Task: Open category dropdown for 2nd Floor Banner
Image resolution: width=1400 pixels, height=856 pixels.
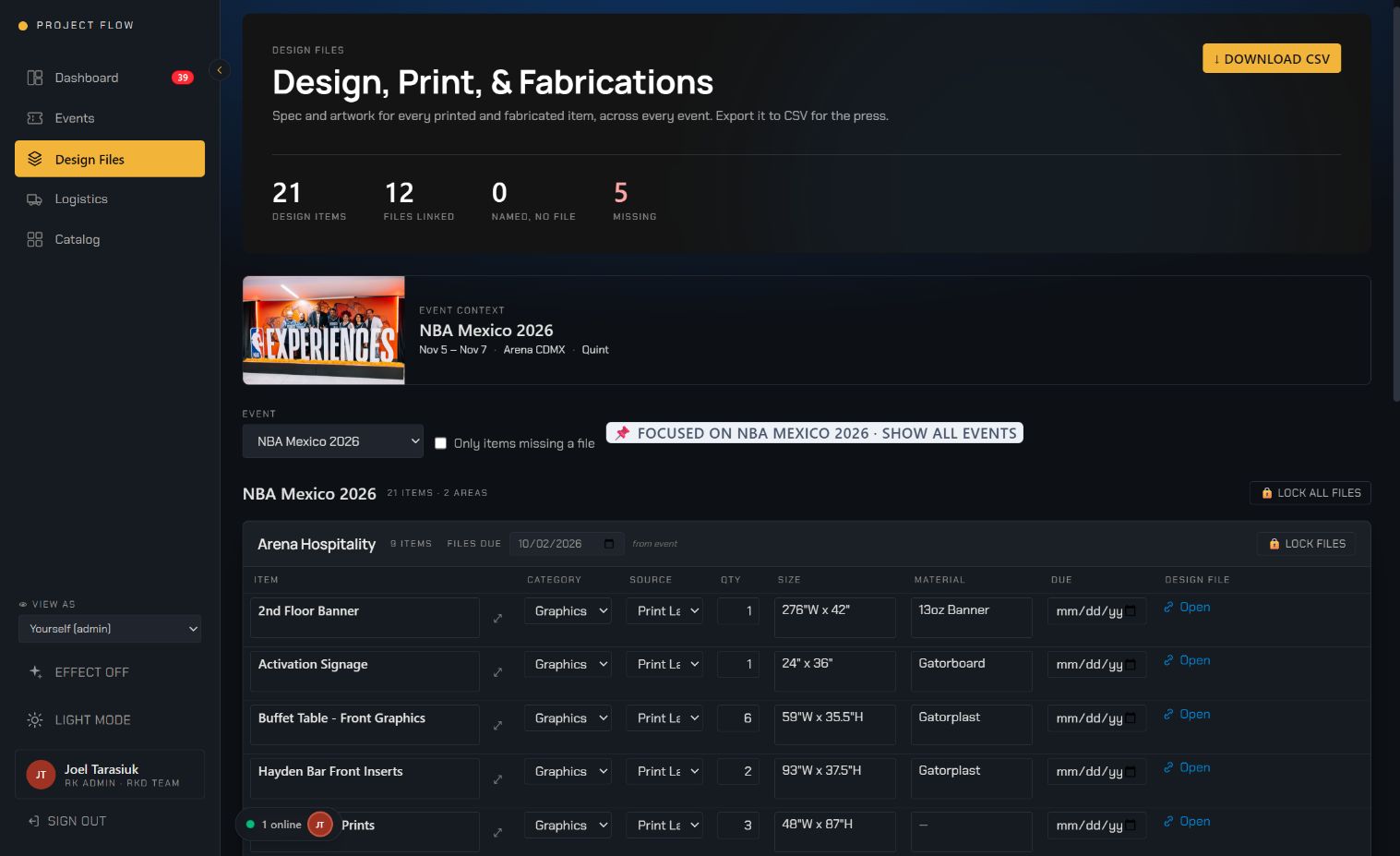Action: 568,611
